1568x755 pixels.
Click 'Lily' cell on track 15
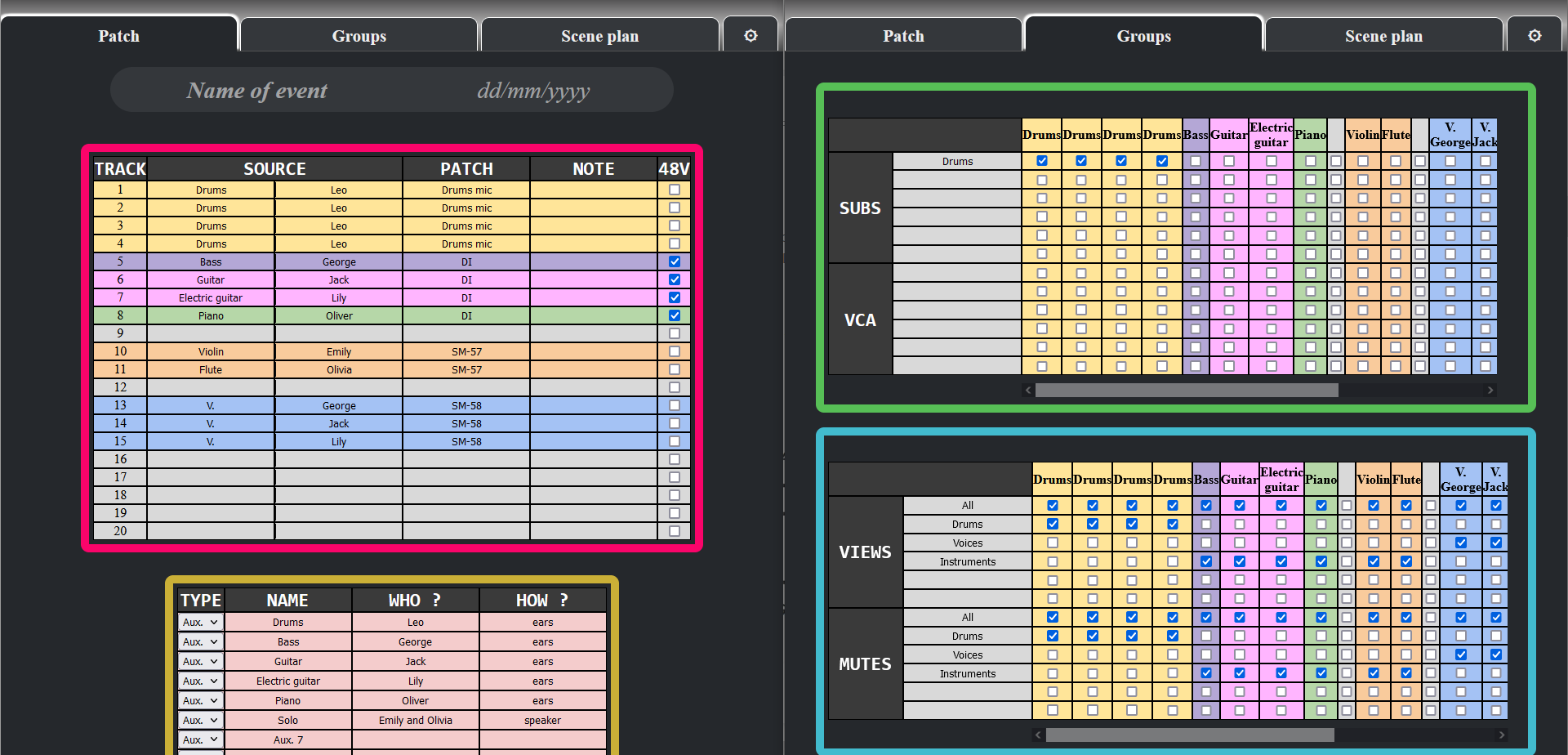339,441
